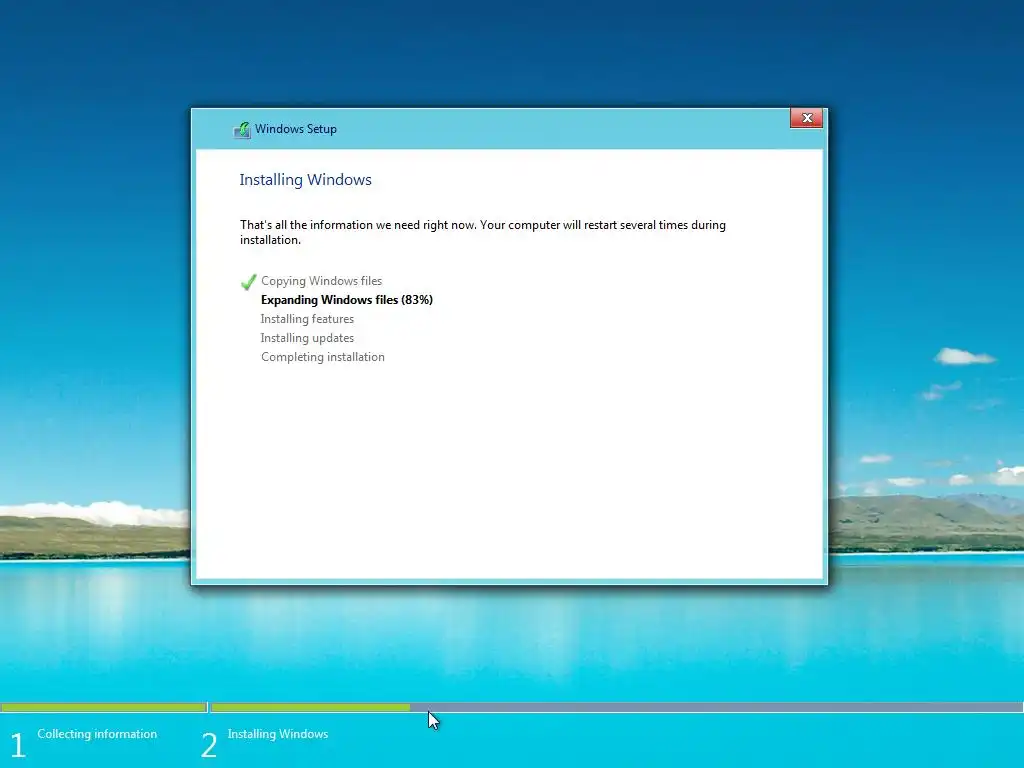Click 'Collecting information' stage label
This screenshot has width=1024, height=768.
[97, 734]
